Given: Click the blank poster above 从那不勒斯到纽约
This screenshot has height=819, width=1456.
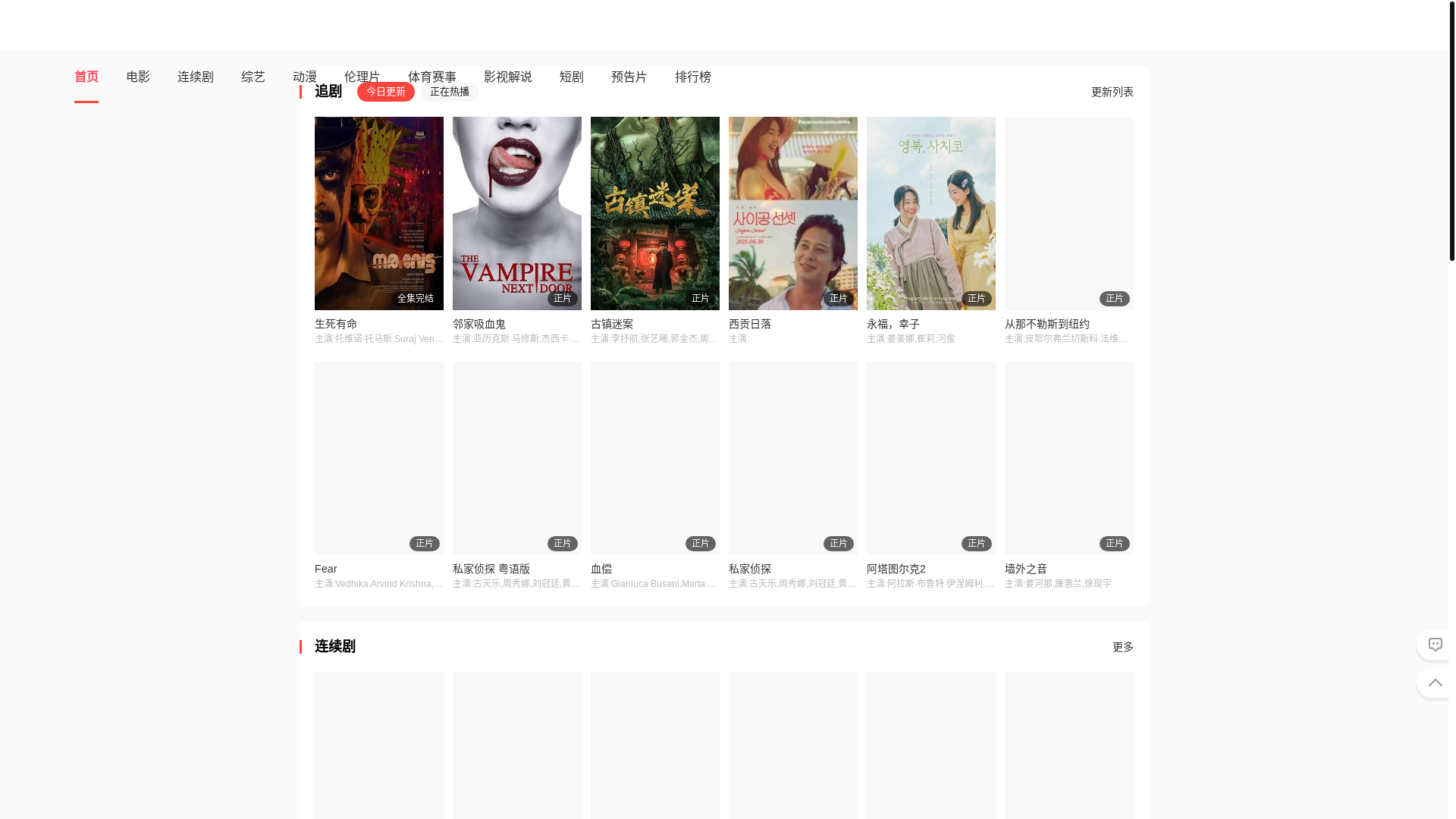Looking at the screenshot, I should (1069, 213).
